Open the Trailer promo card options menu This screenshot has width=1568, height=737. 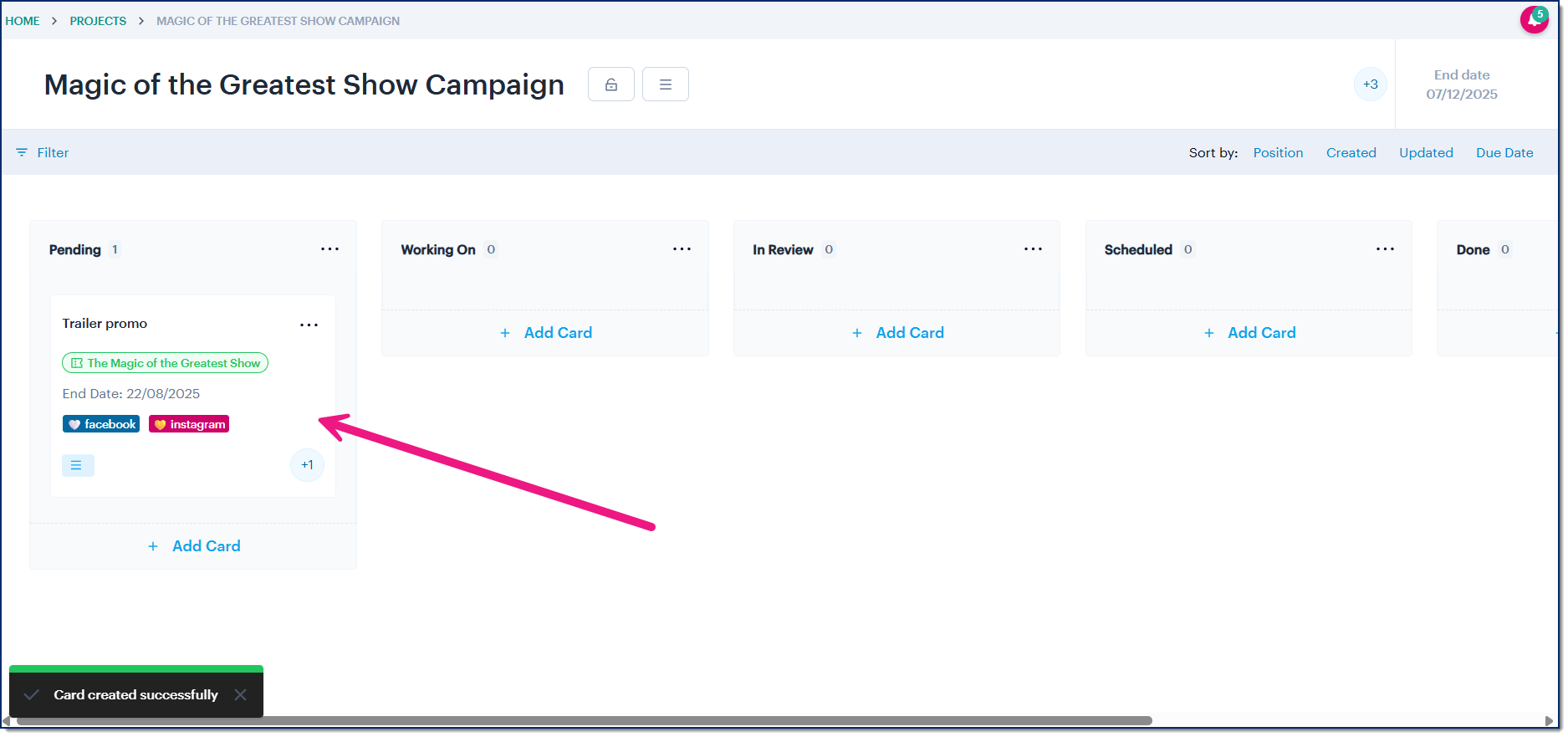309,325
